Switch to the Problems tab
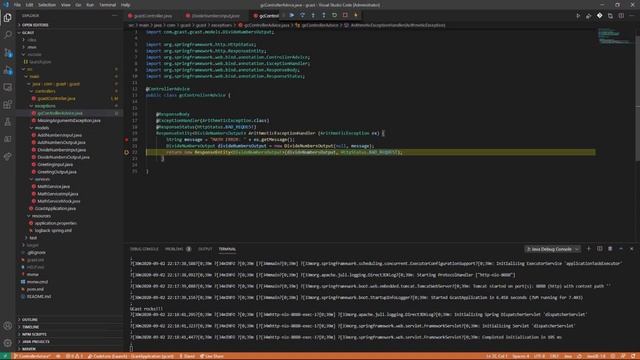This screenshot has width=640, height=360. tap(178, 249)
